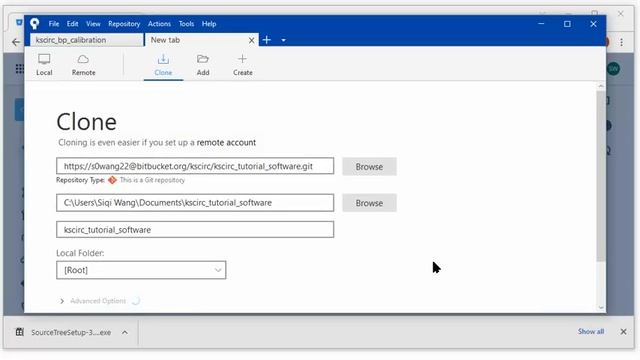The height and width of the screenshot is (360, 640).
Task: Click Show all downloads in browser
Action: pyautogui.click(x=591, y=331)
